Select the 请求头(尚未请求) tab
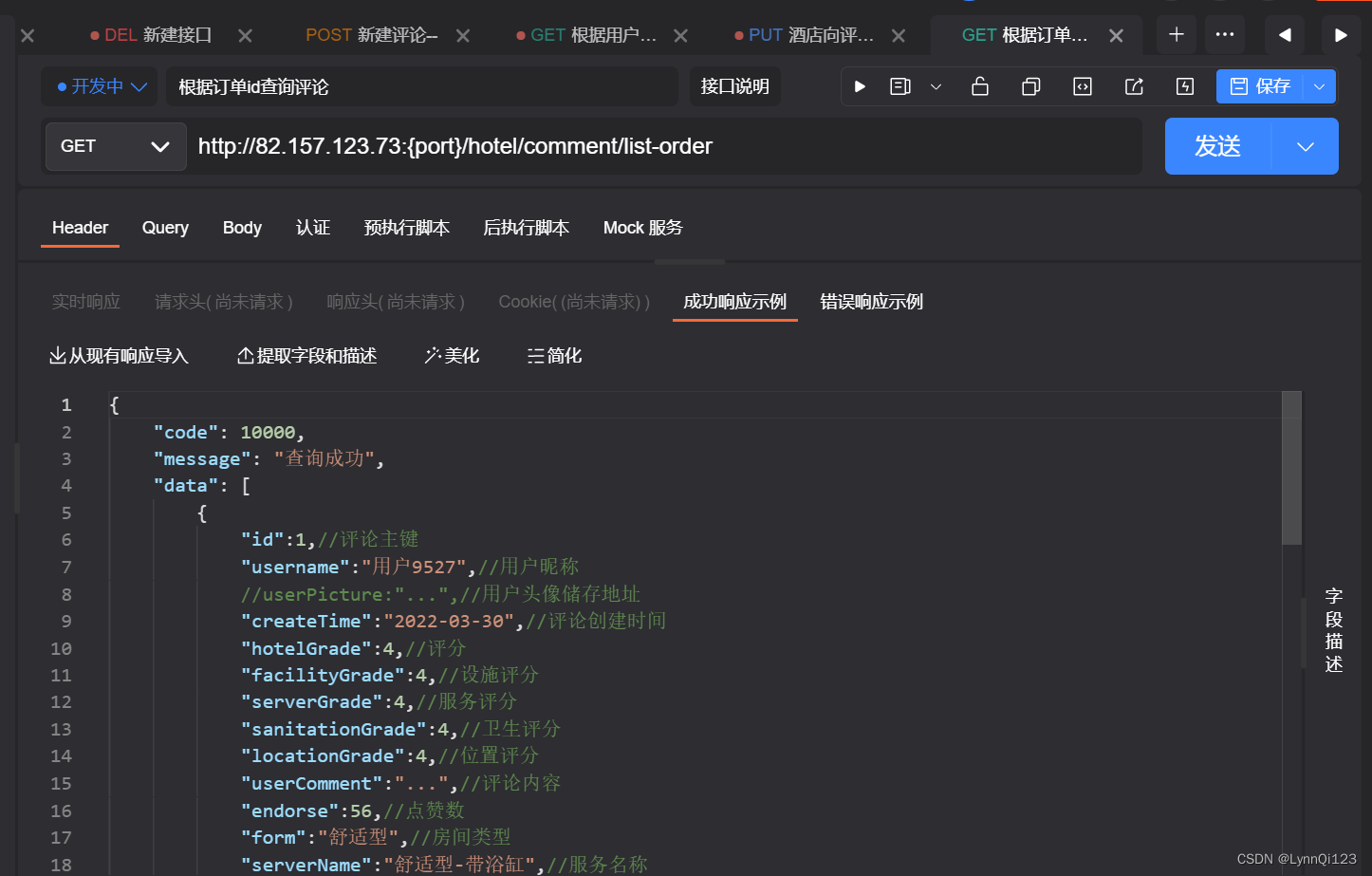This screenshot has height=876, width=1372. (x=224, y=302)
